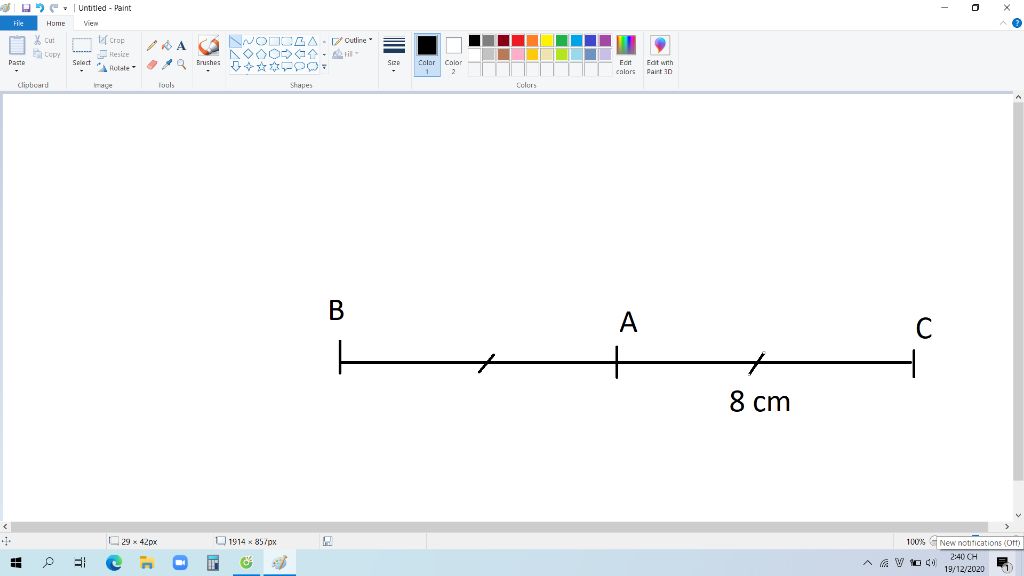Select the Crop command
Screen dimensions: 1024x576
(x=110, y=40)
